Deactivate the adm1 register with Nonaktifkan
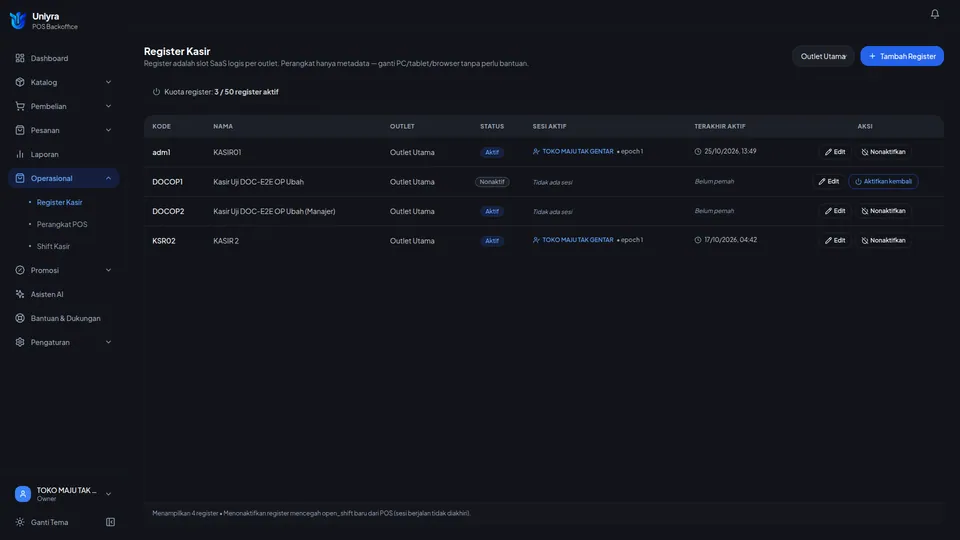The image size is (960, 540). (x=883, y=152)
